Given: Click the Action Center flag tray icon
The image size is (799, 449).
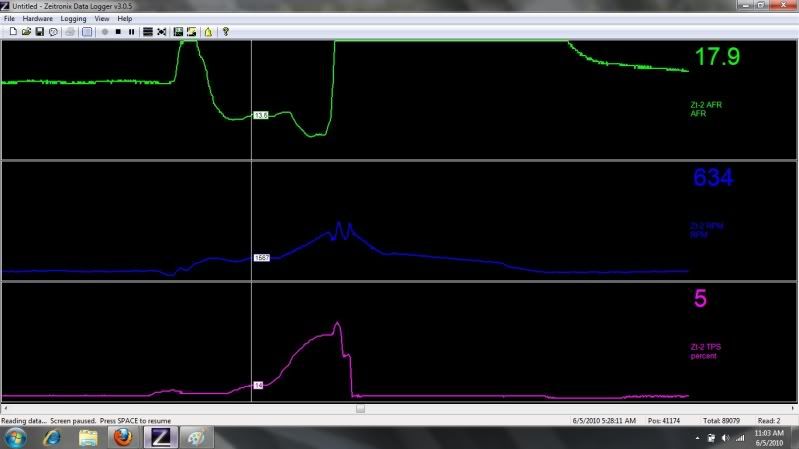Looking at the screenshot, I should [x=711, y=438].
